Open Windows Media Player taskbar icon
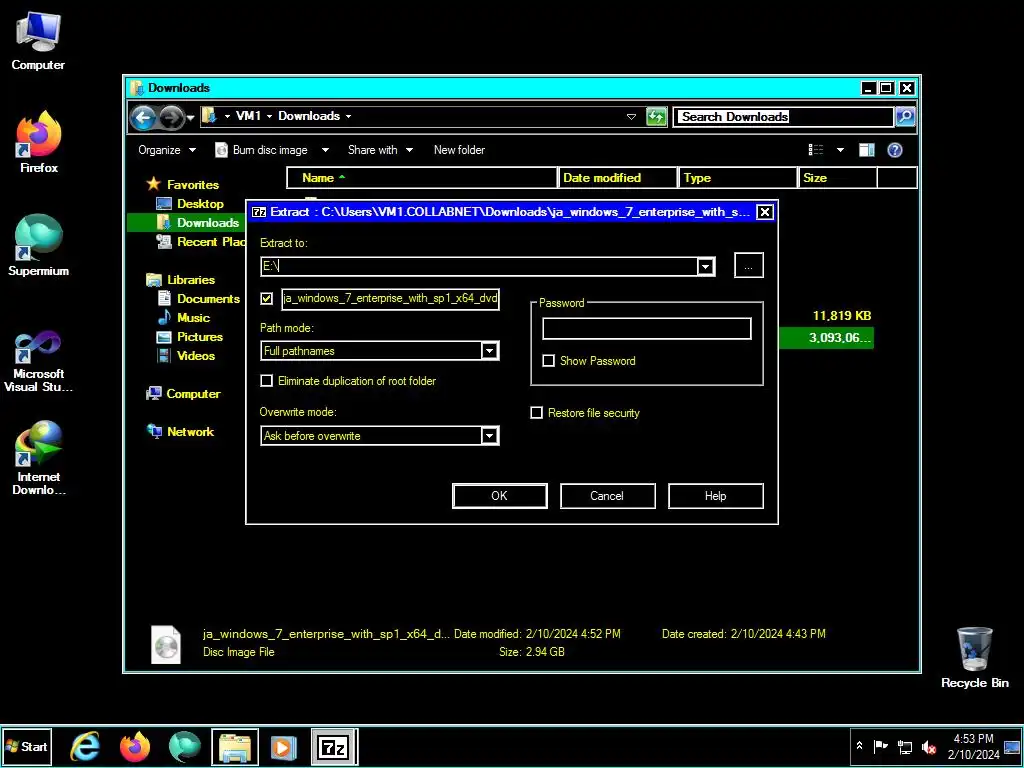 point(283,746)
